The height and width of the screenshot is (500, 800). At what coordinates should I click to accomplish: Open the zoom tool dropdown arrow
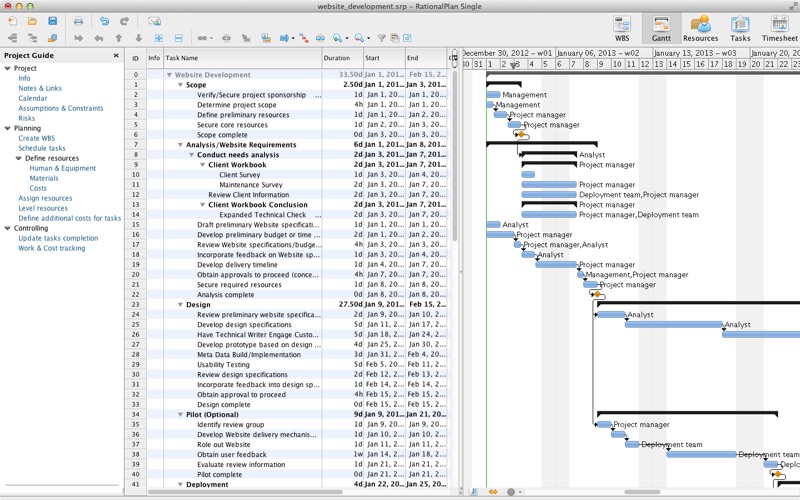pyautogui.click(x=348, y=38)
